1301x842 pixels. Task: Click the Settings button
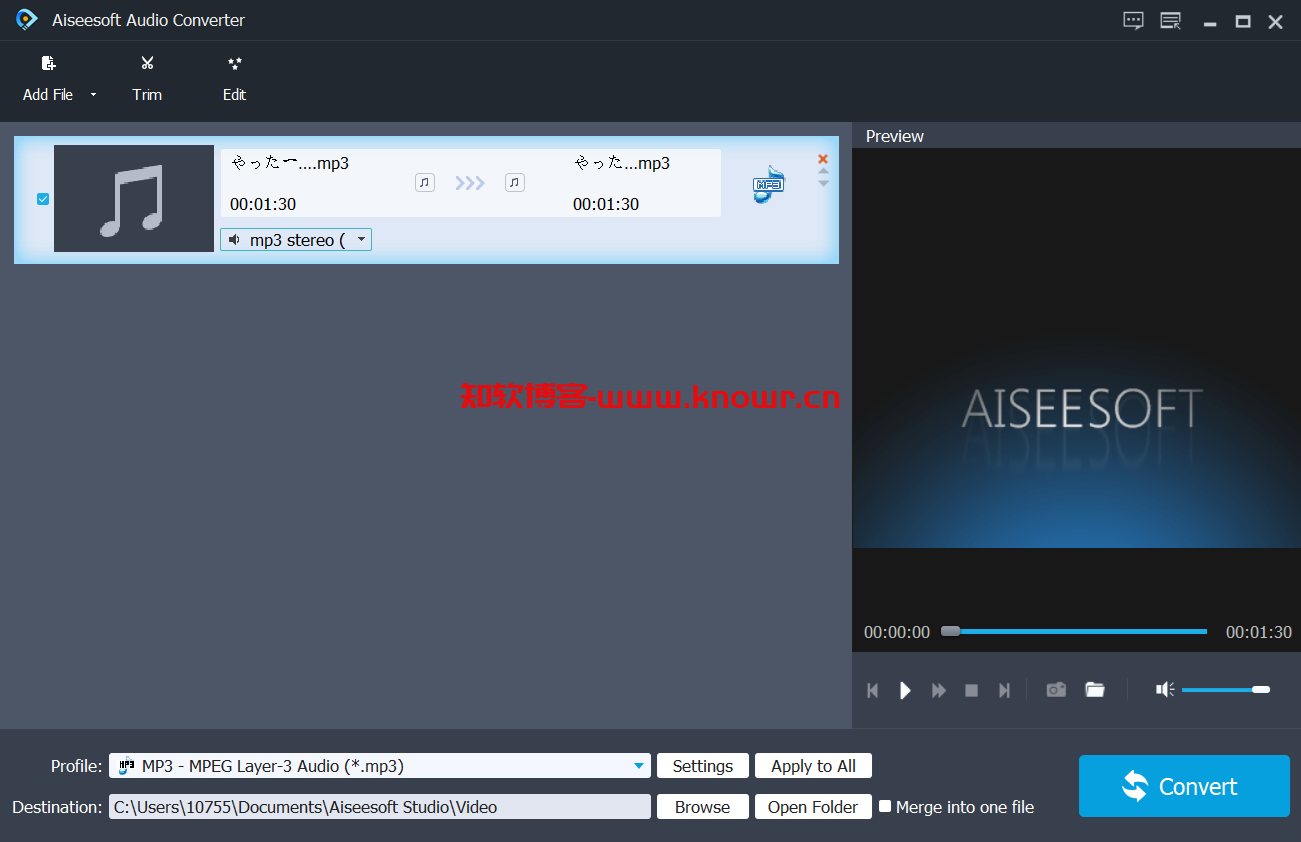703,766
